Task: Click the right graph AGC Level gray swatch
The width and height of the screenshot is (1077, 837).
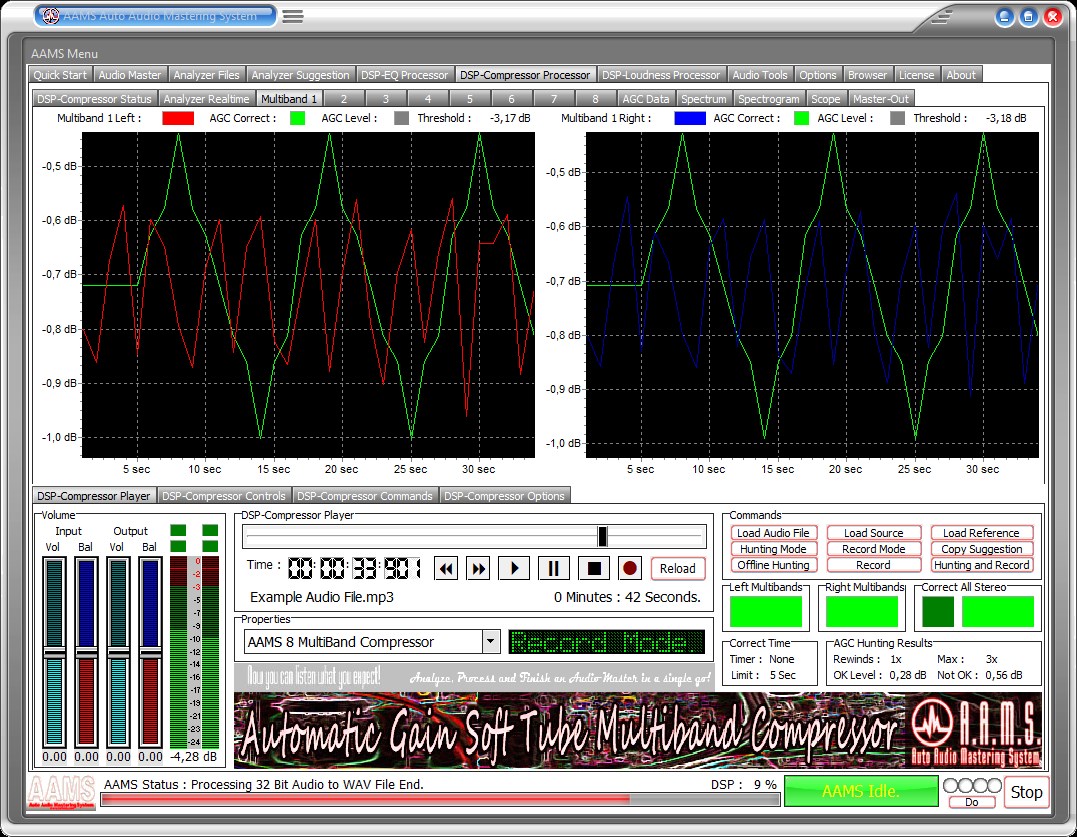Action: (x=897, y=118)
